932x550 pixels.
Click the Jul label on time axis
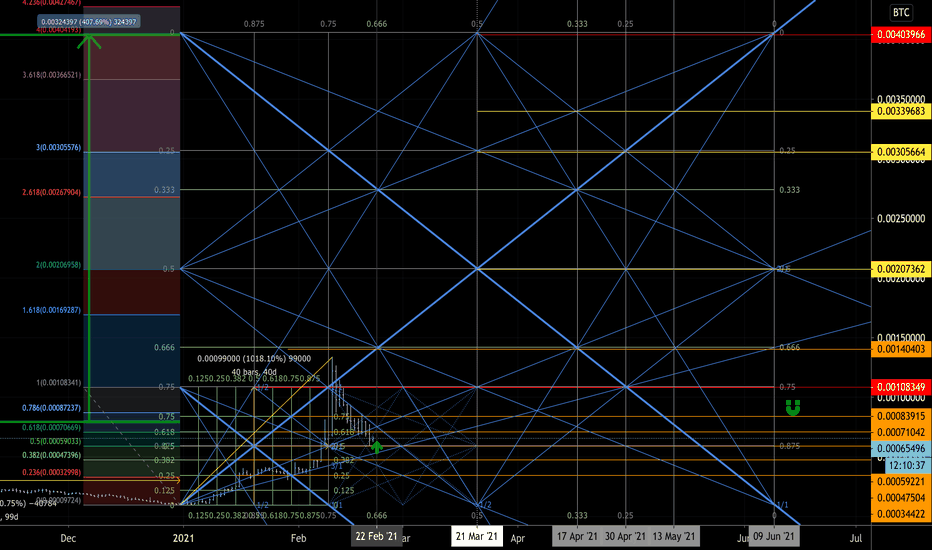click(855, 538)
